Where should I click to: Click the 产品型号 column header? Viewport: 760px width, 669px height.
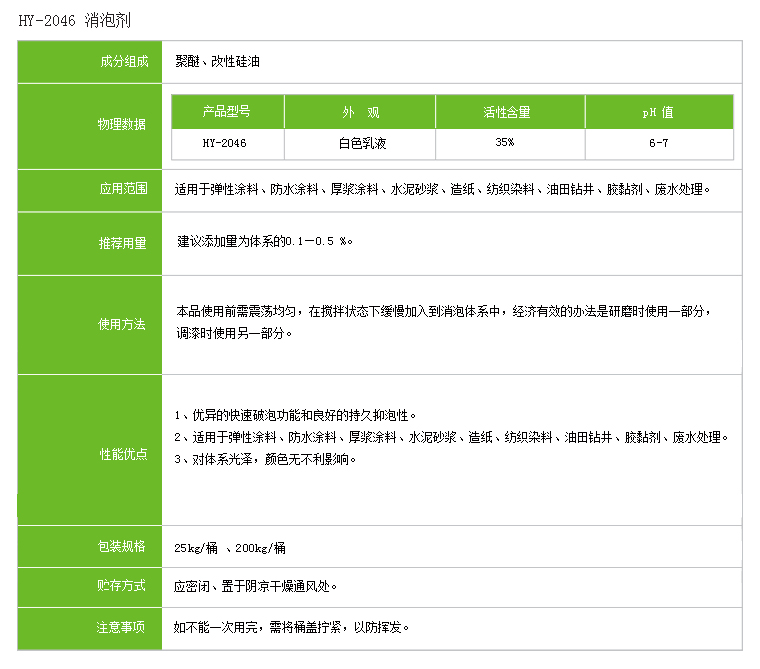tap(227, 111)
